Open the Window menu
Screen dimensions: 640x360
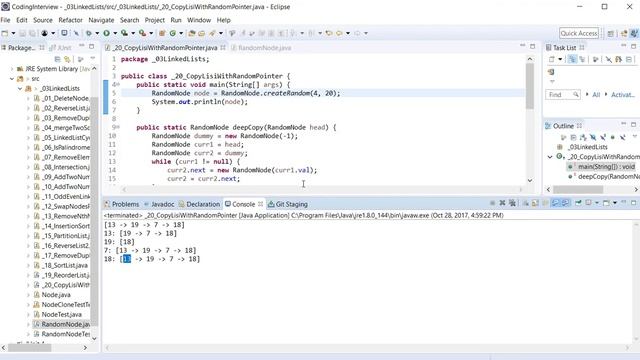pos(199,20)
